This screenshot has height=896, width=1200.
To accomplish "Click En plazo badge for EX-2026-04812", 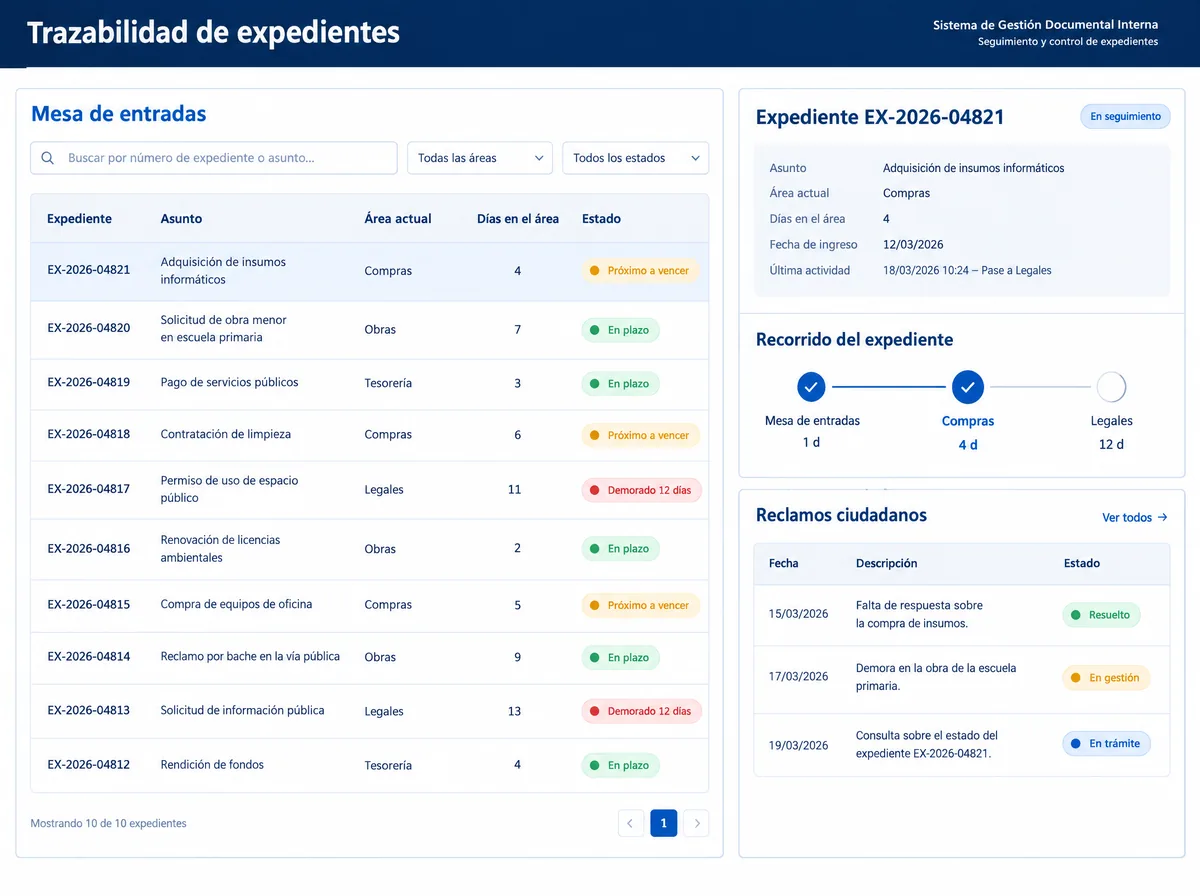I will point(620,765).
